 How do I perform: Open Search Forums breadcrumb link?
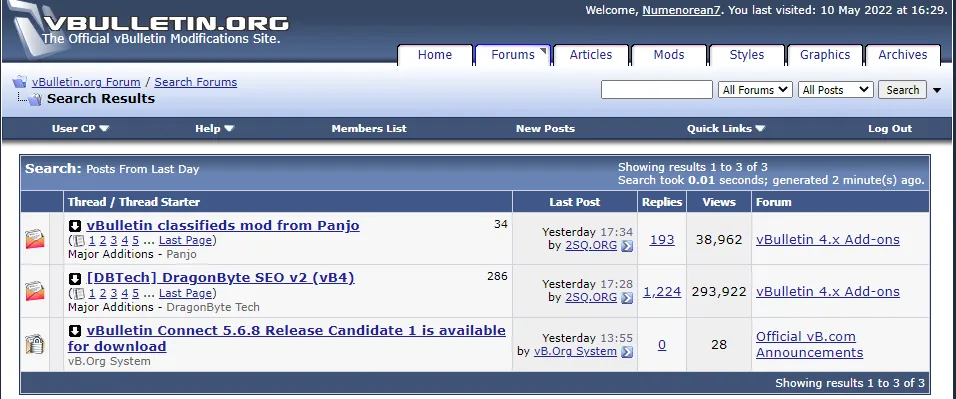coord(196,82)
